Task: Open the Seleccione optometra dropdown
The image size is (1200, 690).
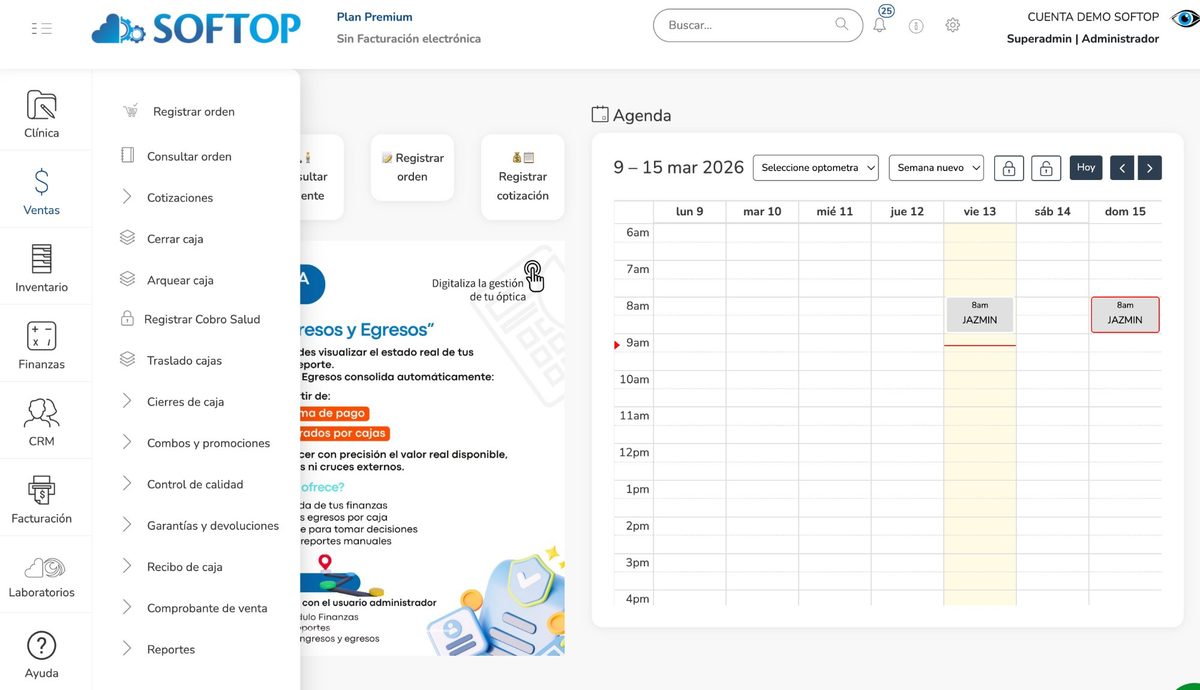Action: (815, 167)
